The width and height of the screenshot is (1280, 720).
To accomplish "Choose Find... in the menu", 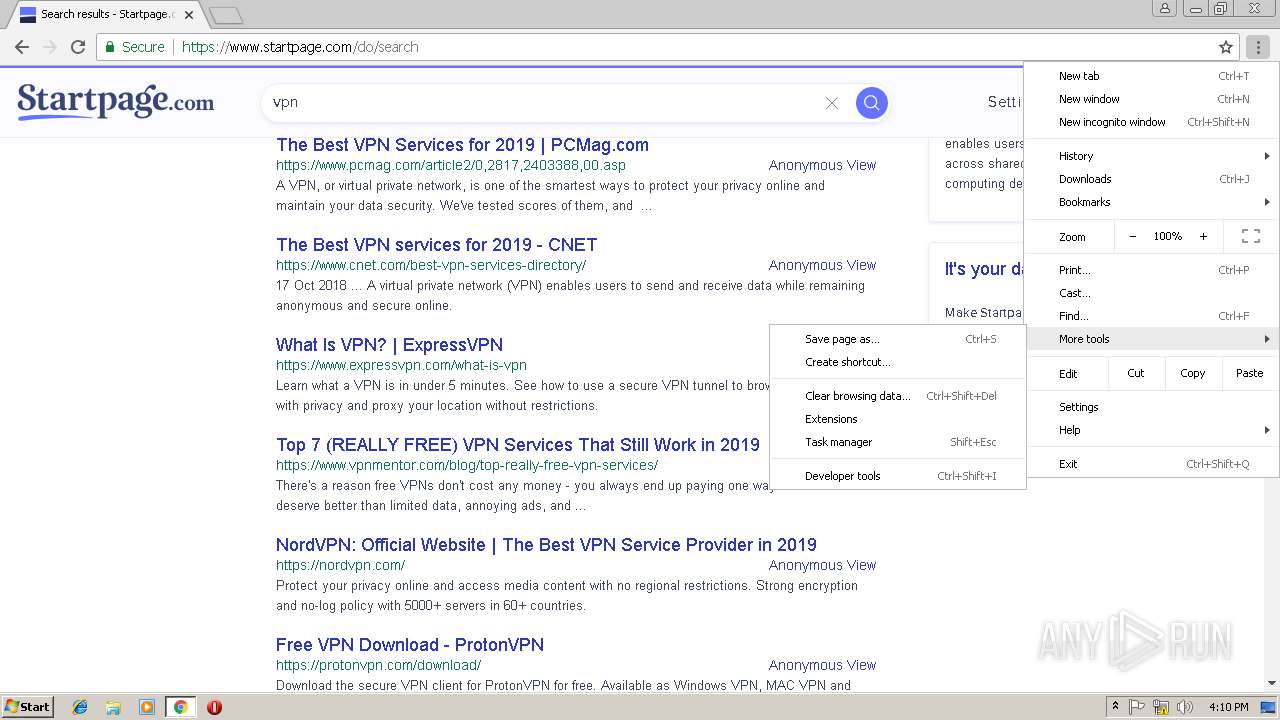I will pos(1152,316).
